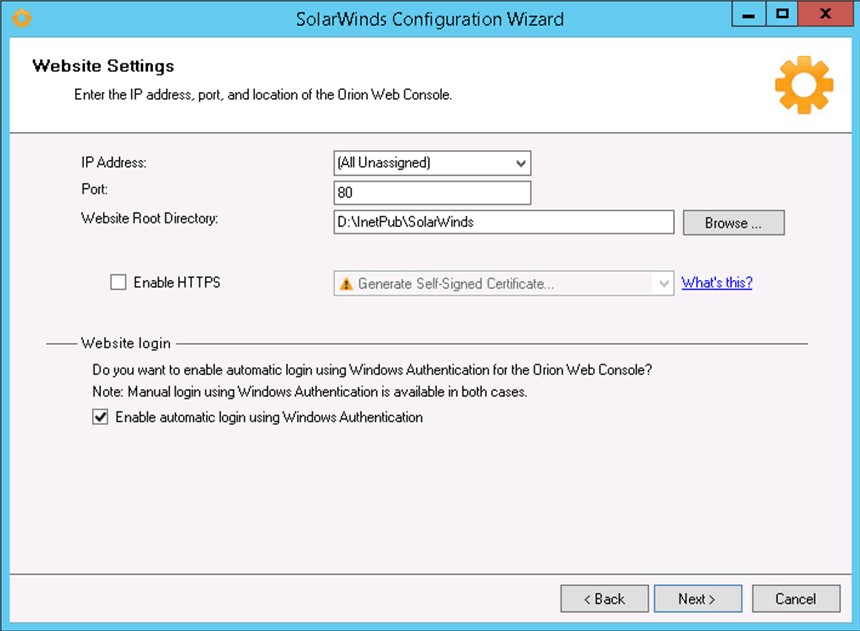Click the Website login section label

point(126,344)
